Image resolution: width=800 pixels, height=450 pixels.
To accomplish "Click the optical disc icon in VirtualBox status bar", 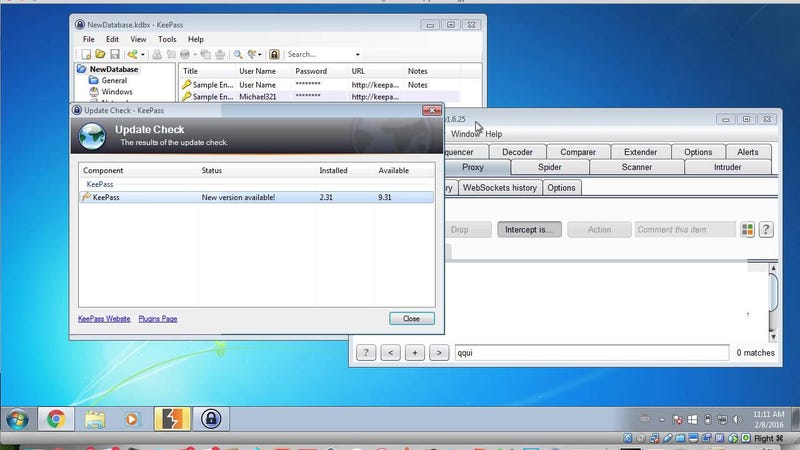I will click(x=641, y=438).
